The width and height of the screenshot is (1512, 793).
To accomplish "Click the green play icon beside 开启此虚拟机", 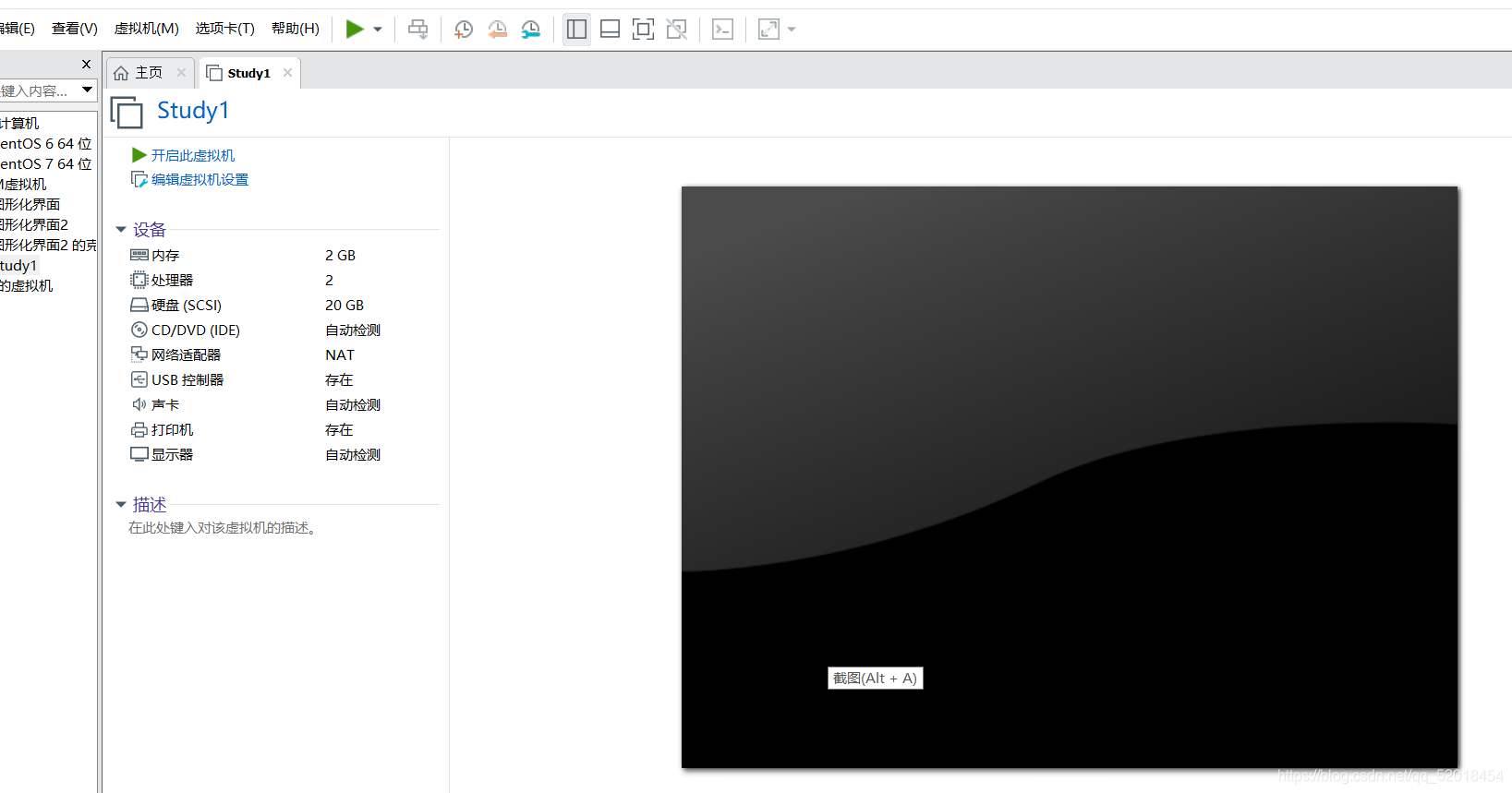I will click(x=139, y=155).
